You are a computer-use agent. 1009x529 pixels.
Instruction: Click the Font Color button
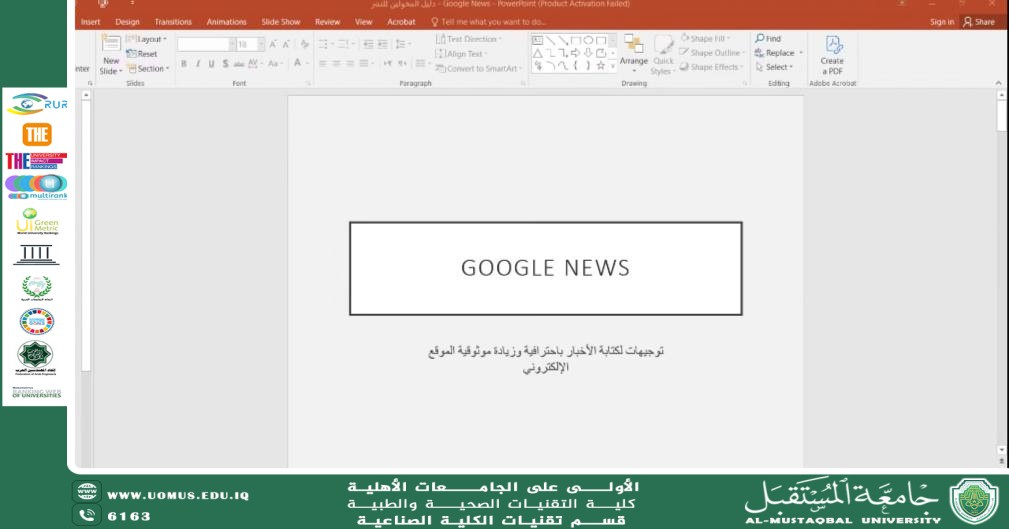[x=298, y=63]
